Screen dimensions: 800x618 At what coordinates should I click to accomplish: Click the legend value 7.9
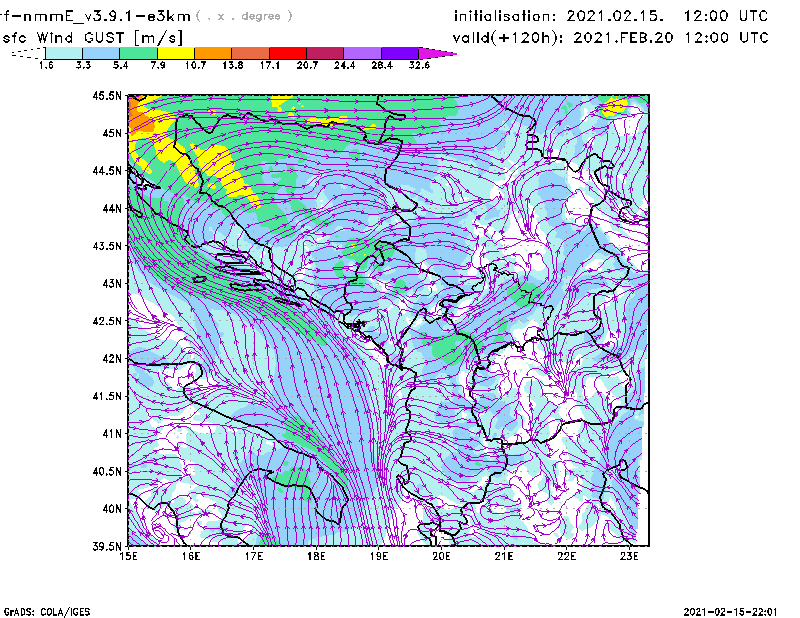pyautogui.click(x=158, y=65)
